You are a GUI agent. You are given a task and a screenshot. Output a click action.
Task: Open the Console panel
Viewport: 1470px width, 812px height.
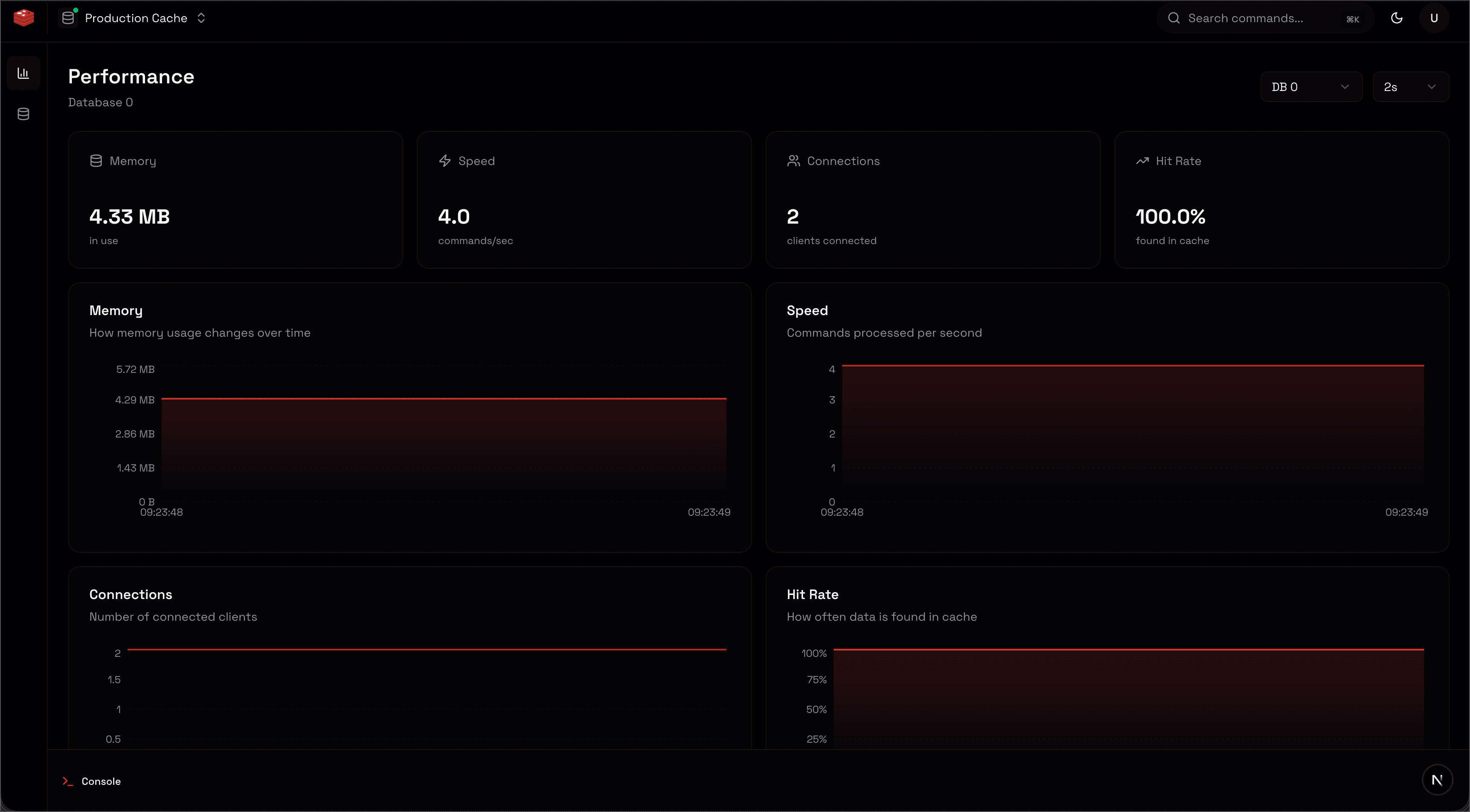click(92, 781)
